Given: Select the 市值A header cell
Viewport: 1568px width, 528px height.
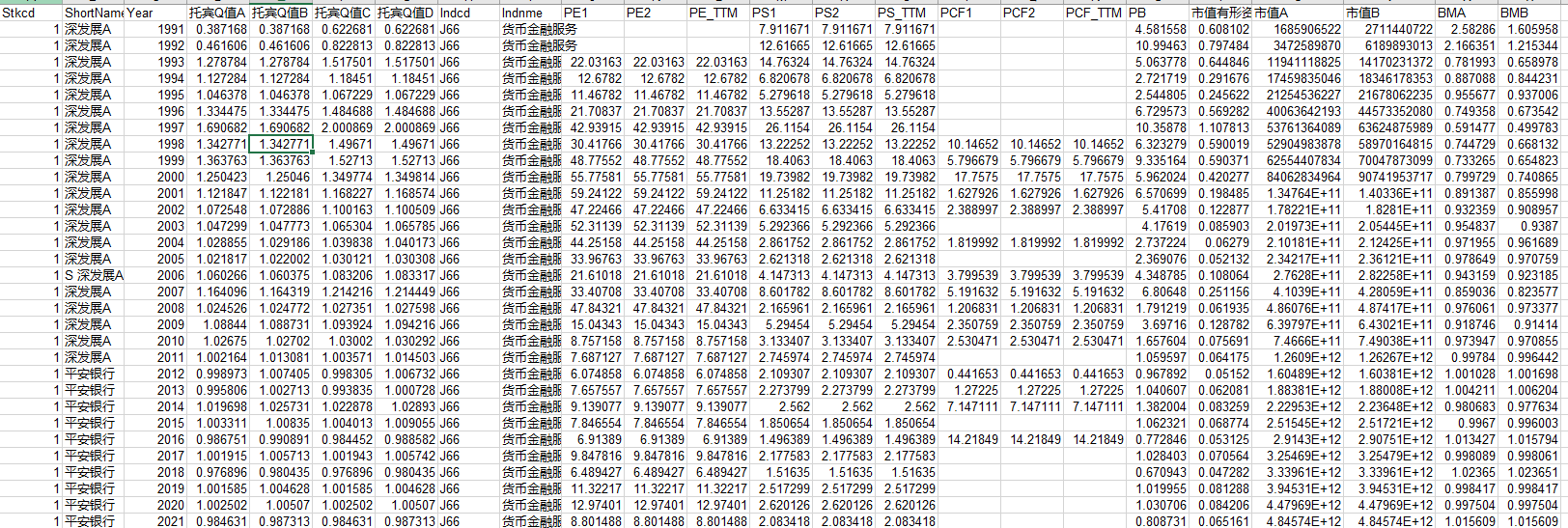Looking at the screenshot, I should point(1296,13).
